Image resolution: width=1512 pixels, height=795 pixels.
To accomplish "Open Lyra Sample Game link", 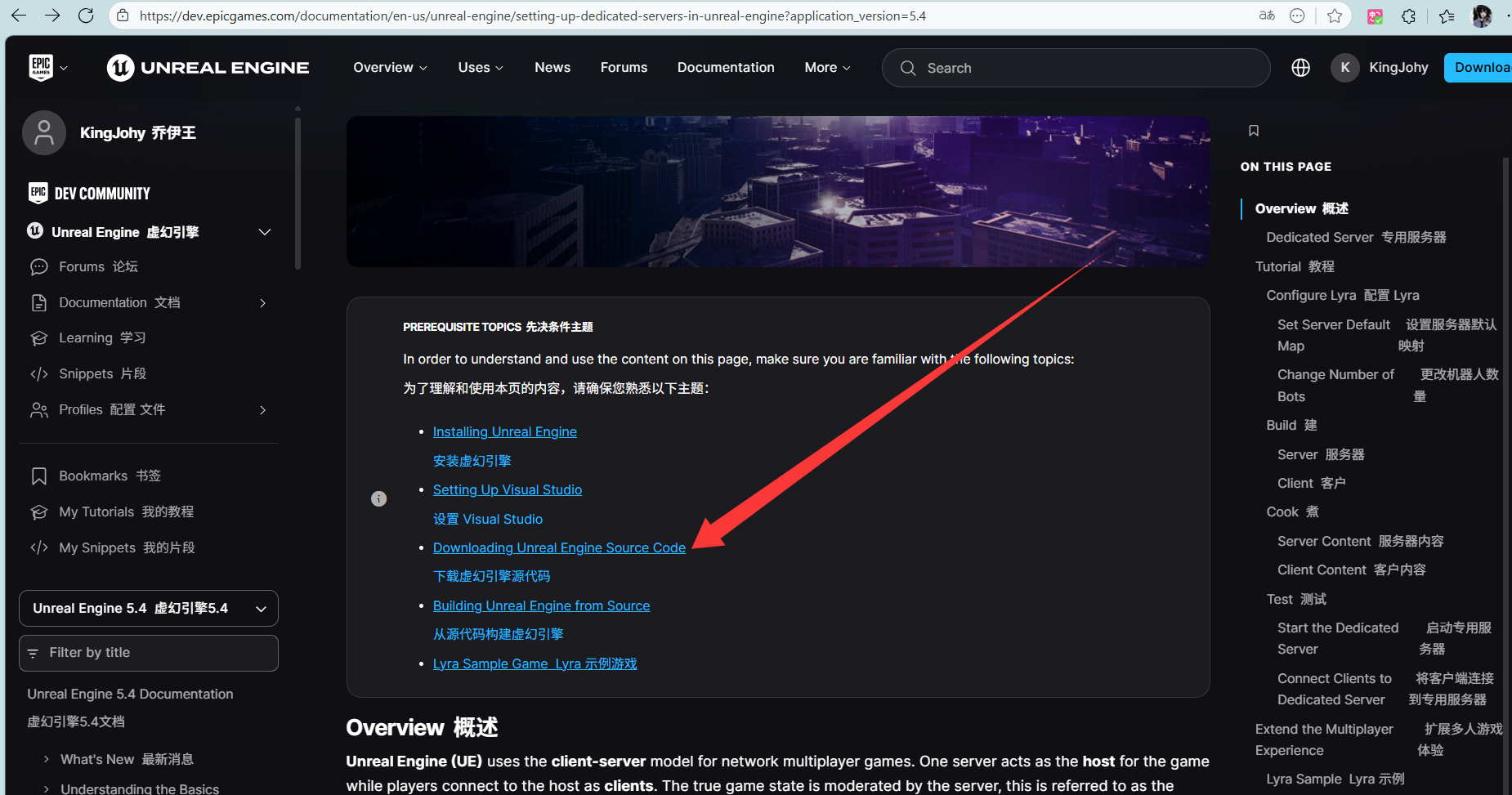I will click(535, 664).
